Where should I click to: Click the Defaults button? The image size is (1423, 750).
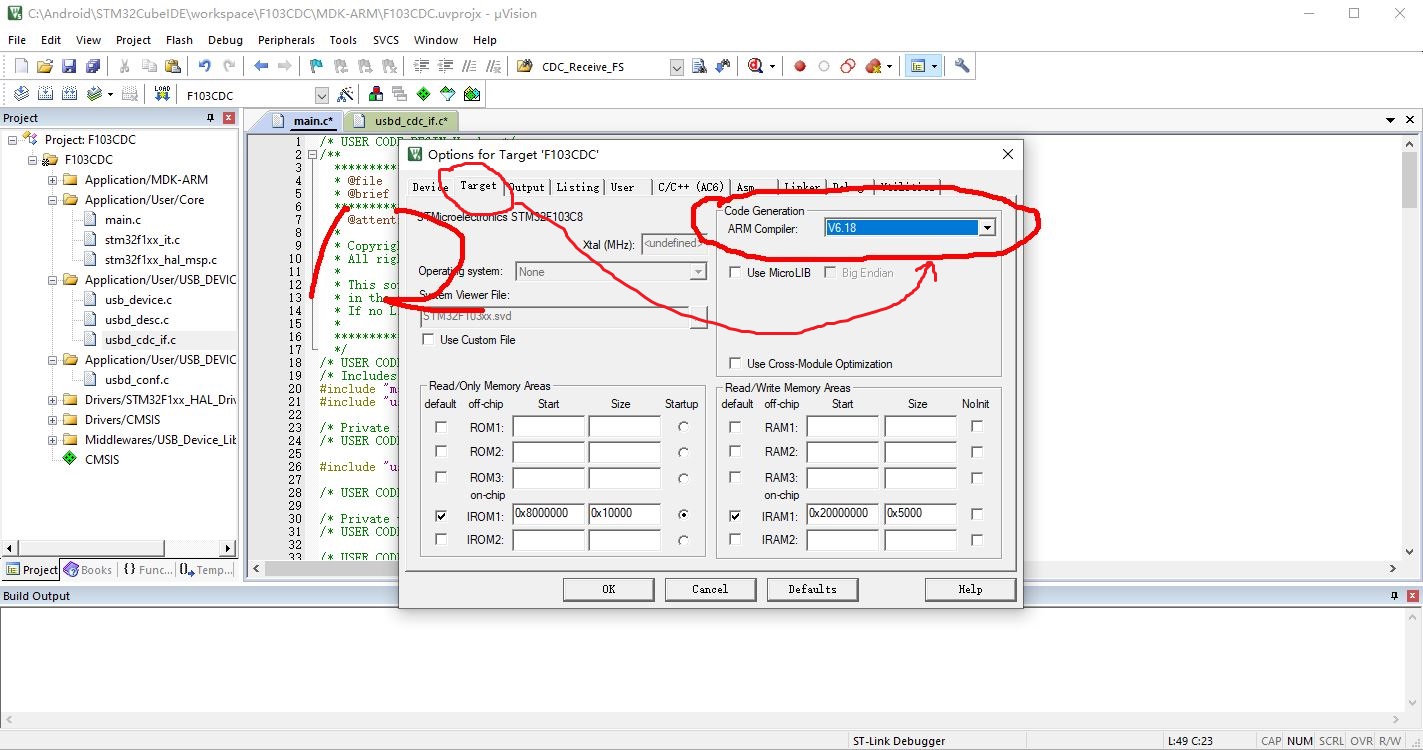[x=812, y=589]
